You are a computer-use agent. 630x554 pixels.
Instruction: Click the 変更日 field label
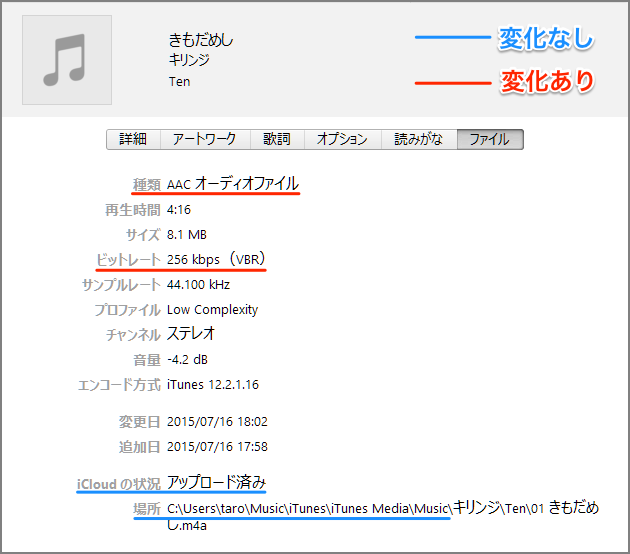140,421
